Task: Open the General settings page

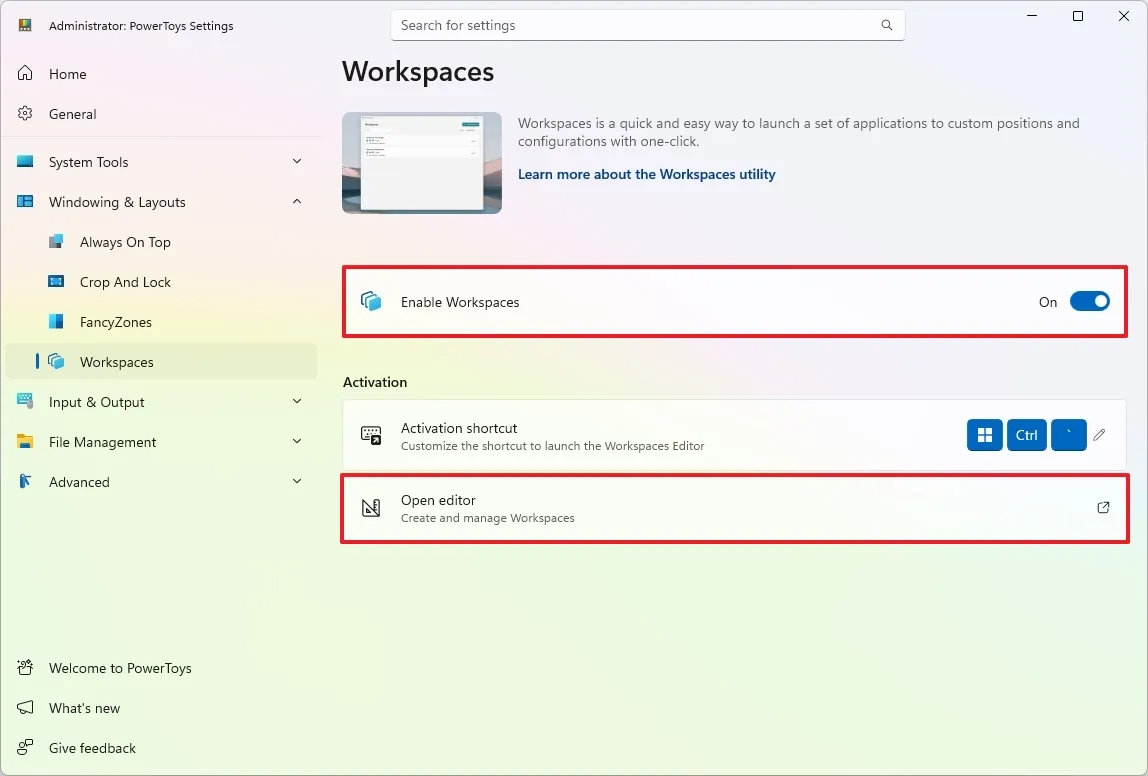Action: pos(70,113)
